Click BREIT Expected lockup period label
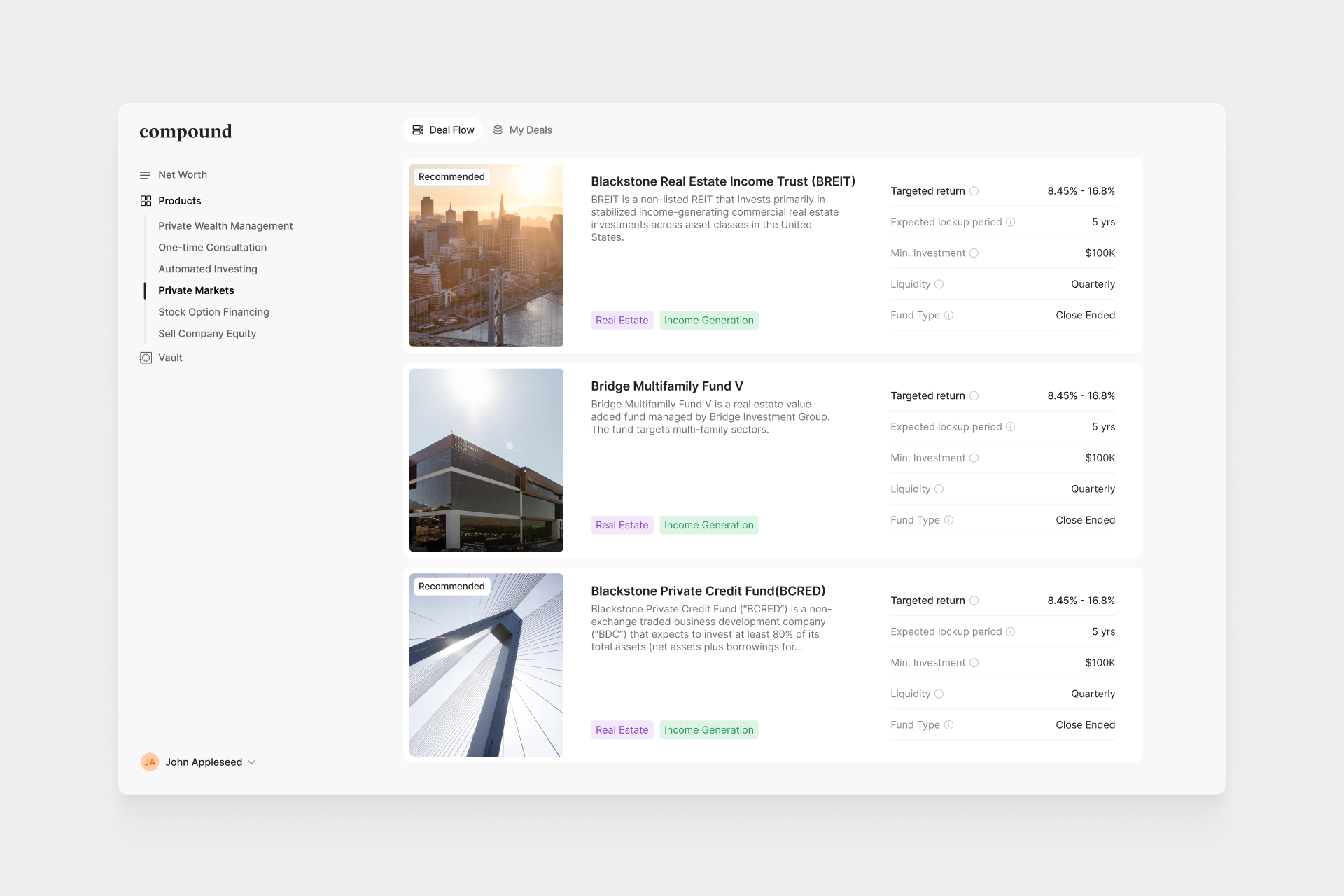Viewport: 1344px width, 896px height. (946, 223)
